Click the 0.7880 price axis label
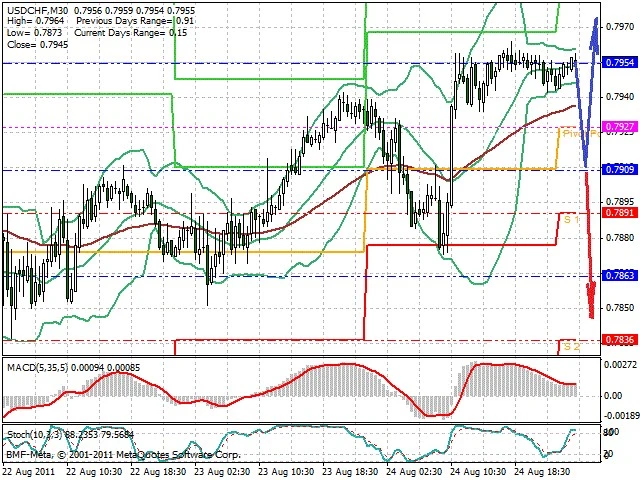Image resolution: width=640 pixels, height=480 pixels. (x=620, y=238)
